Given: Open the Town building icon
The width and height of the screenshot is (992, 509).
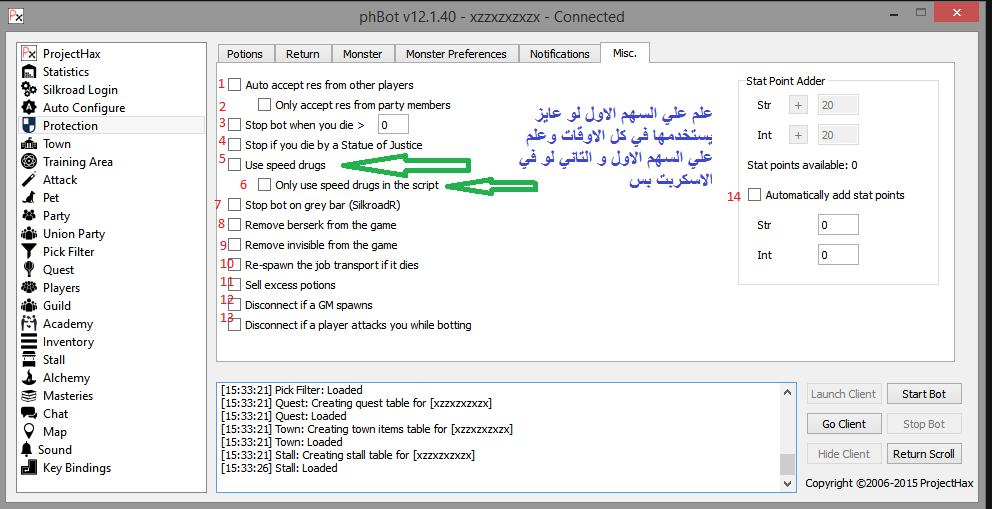Looking at the screenshot, I should pyautogui.click(x=29, y=144).
